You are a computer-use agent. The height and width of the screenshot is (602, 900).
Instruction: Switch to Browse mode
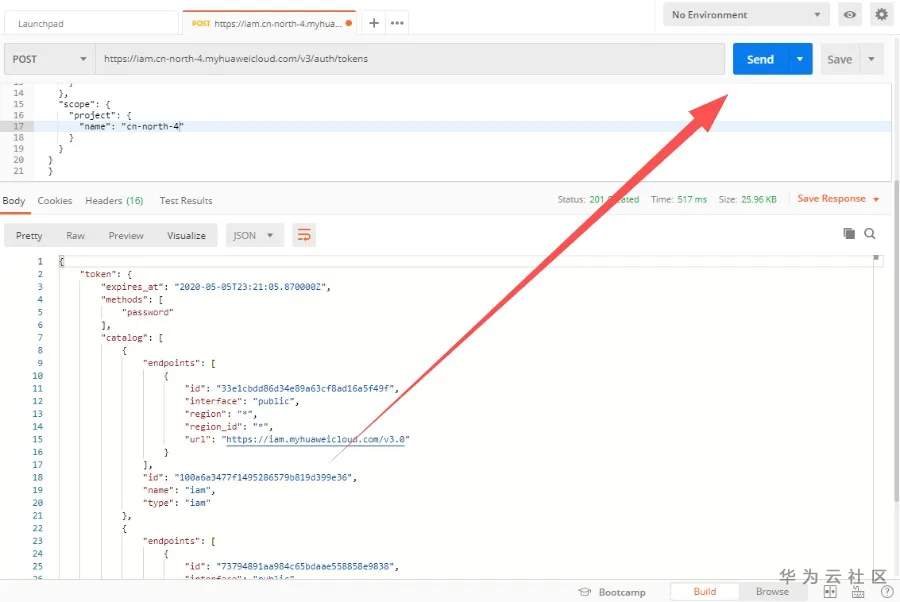(772, 592)
